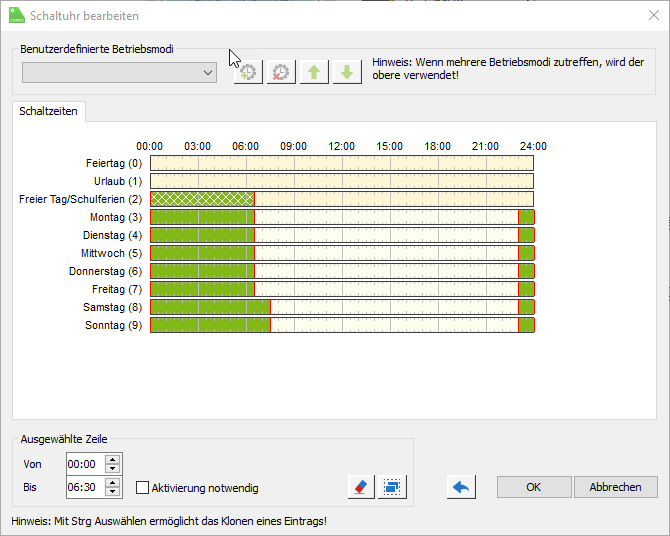The height and width of the screenshot is (536, 670).
Task: Decrease the Bis time with down spinner
Action: [112, 492]
